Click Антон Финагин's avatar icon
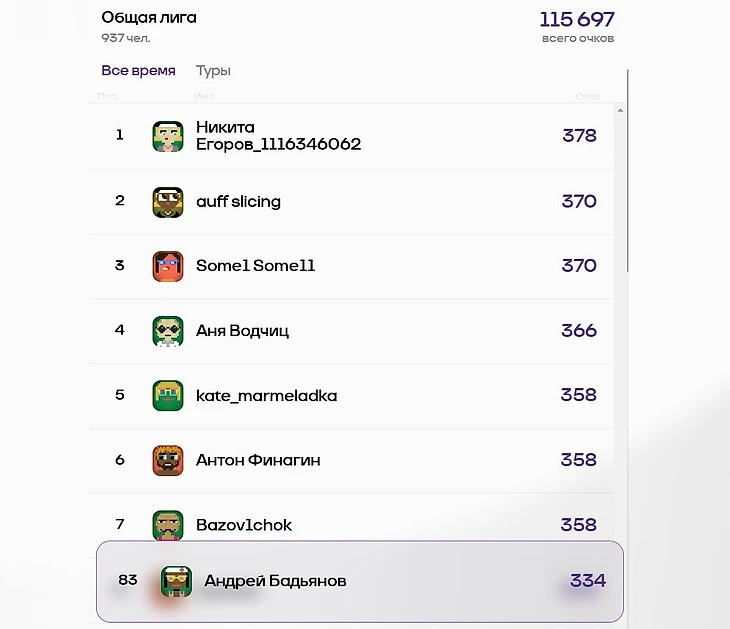 pos(168,460)
